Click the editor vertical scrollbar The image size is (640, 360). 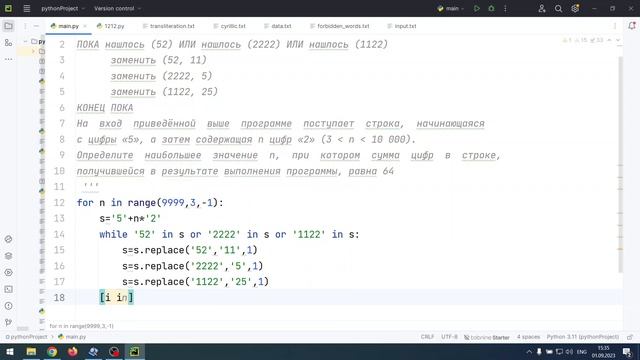(x=620, y=163)
